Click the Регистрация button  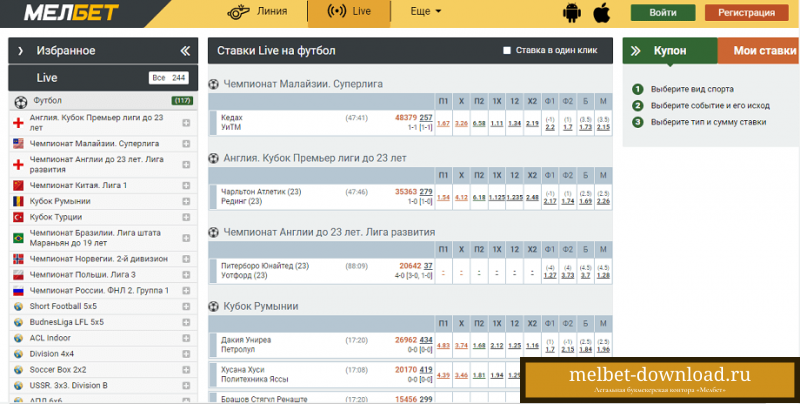746,13
